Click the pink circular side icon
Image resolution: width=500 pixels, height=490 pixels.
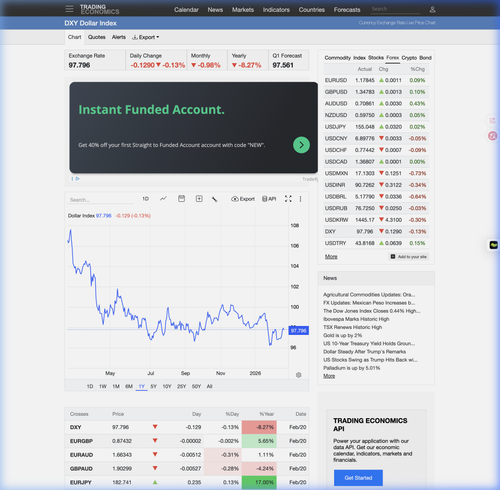(x=492, y=136)
